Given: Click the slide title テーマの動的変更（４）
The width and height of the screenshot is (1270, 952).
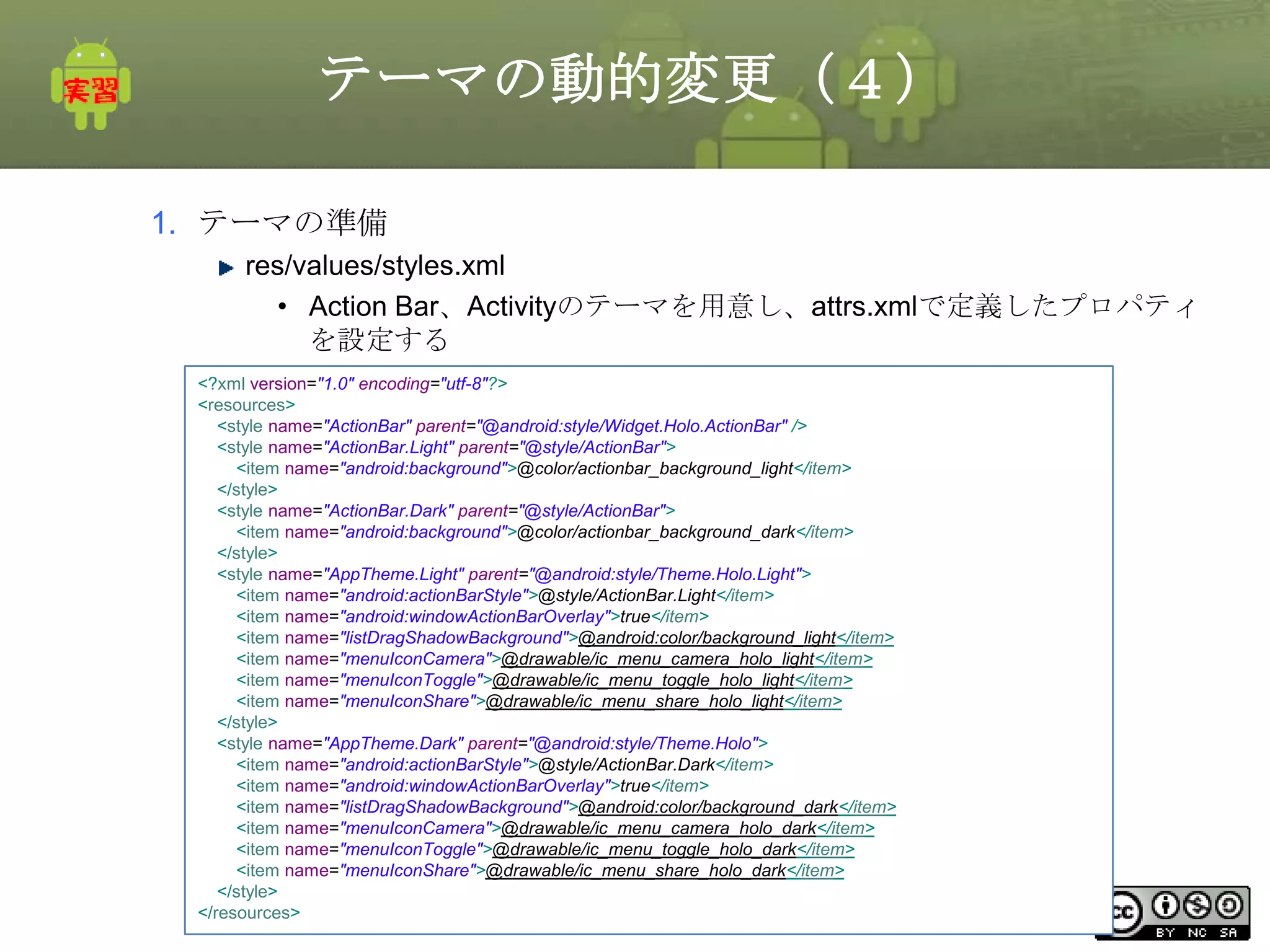Looking at the screenshot, I should (x=620, y=79).
